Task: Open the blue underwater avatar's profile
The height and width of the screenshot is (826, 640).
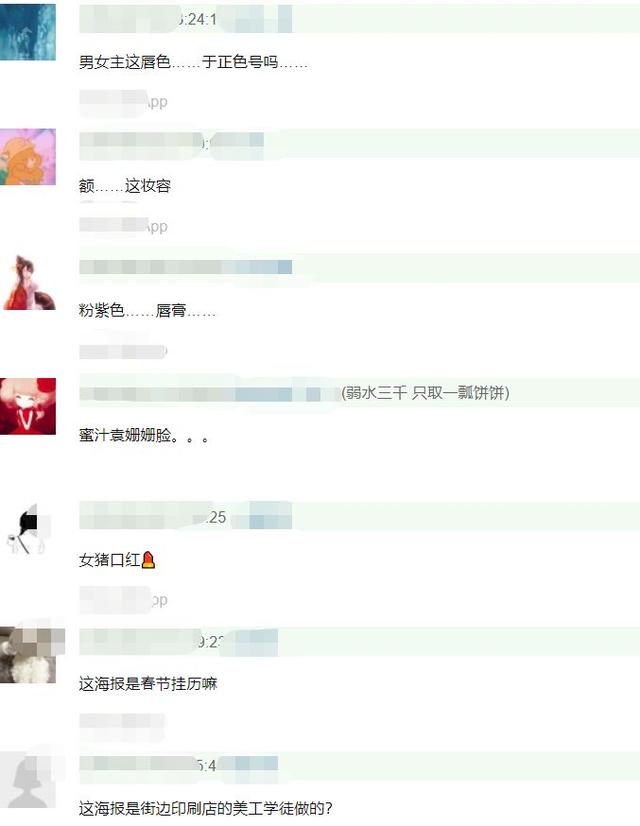Action: (x=28, y=32)
